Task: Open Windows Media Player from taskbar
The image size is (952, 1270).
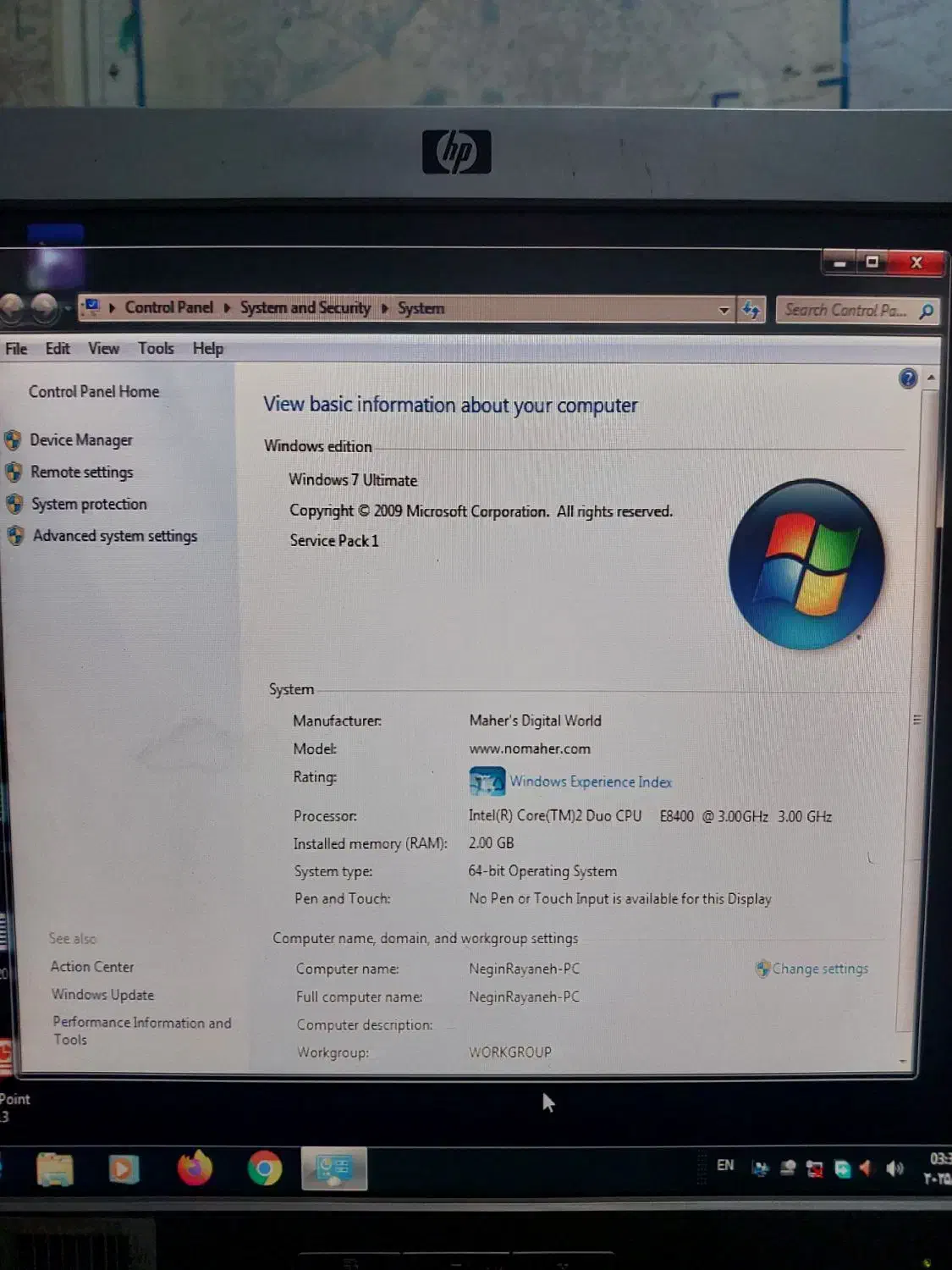Action: (x=124, y=1170)
